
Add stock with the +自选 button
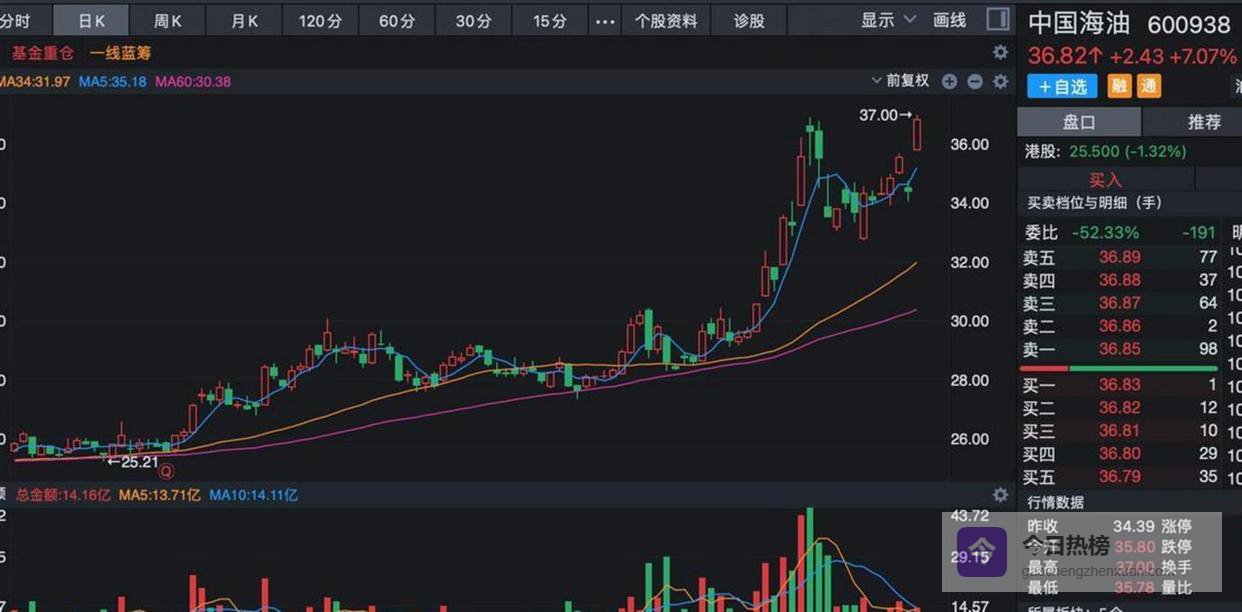1062,87
